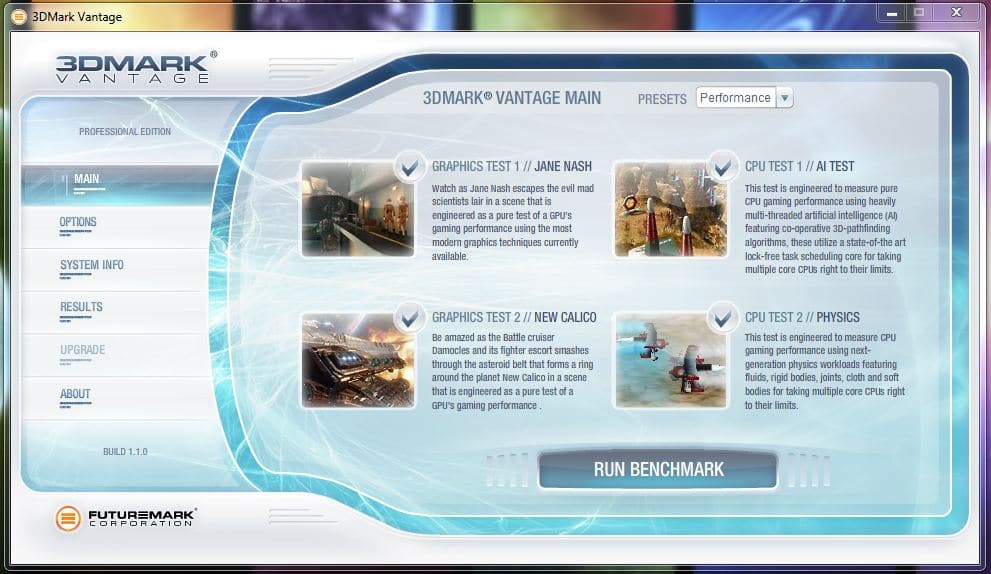This screenshot has width=991, height=574.
Task: Click the Futuremark orange logo icon
Action: pos(68,518)
